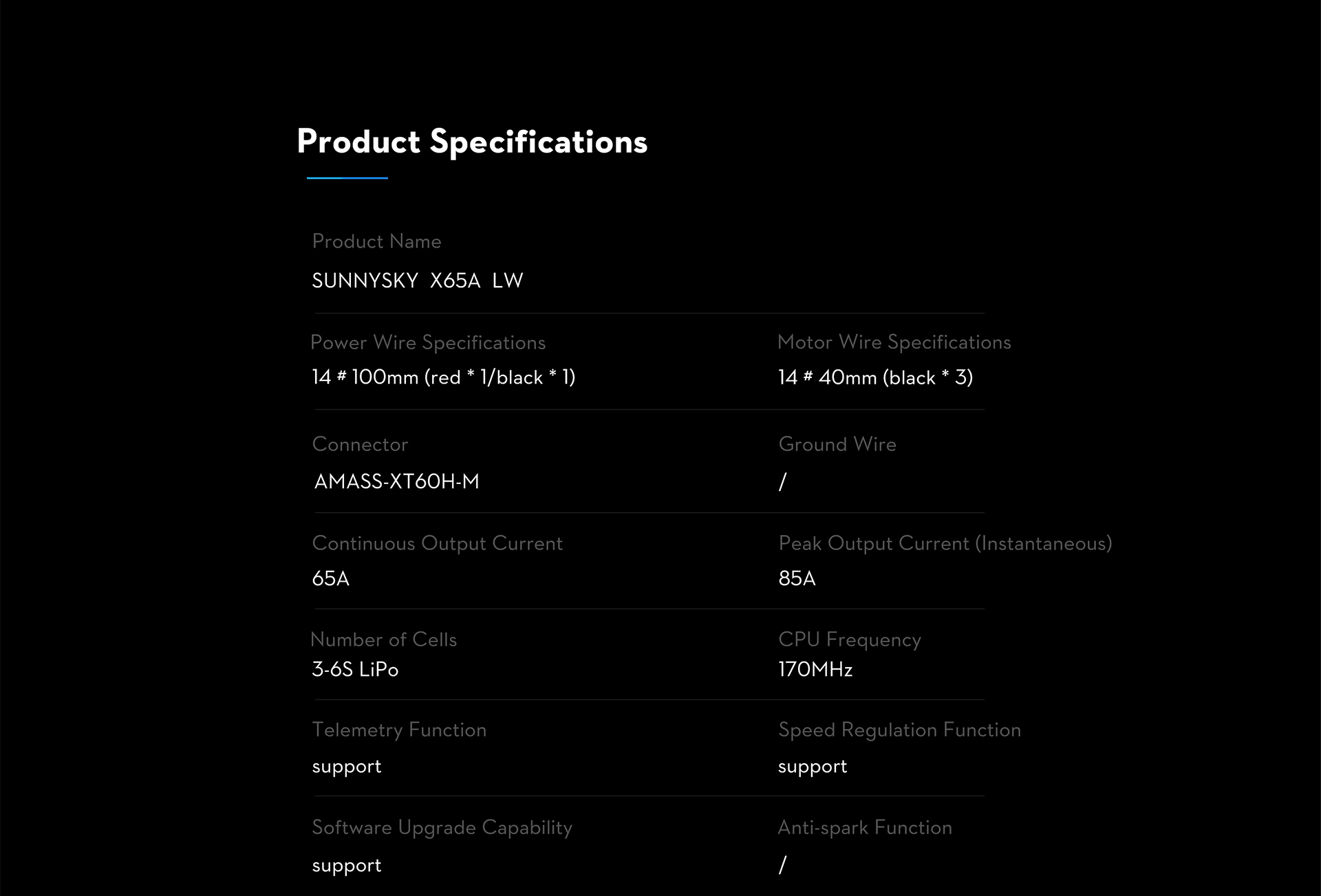The image size is (1321, 896).
Task: Select the SUNNYSKY X65A LW product name
Action: 417,281
